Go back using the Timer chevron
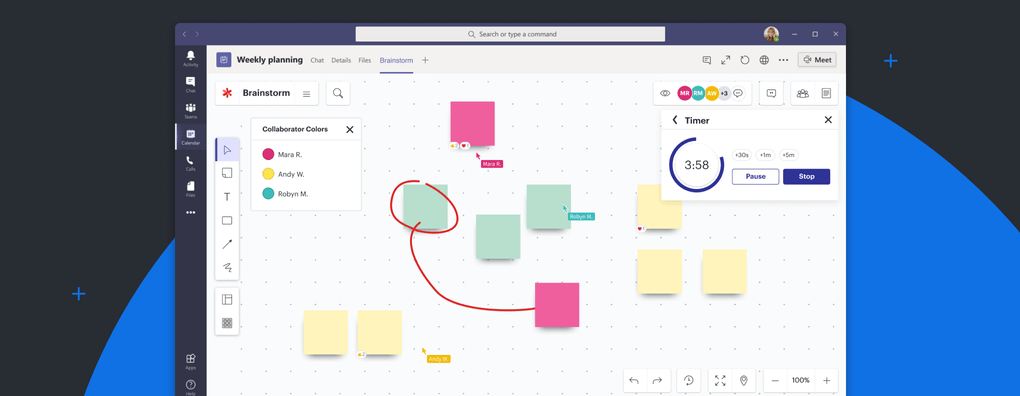This screenshot has width=1020, height=396. (675, 120)
